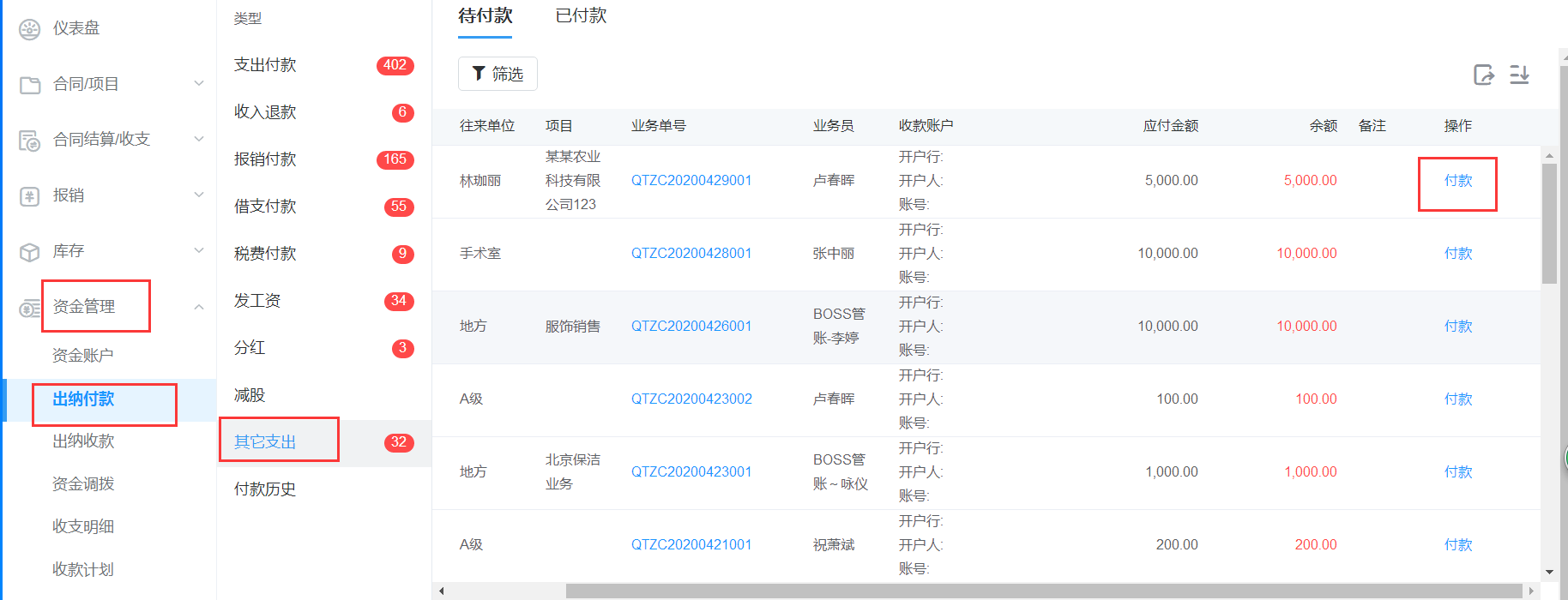Viewport: 1568px width, 600px height.
Task: Click the table scrollbar down arrow
Action: coord(1549,573)
